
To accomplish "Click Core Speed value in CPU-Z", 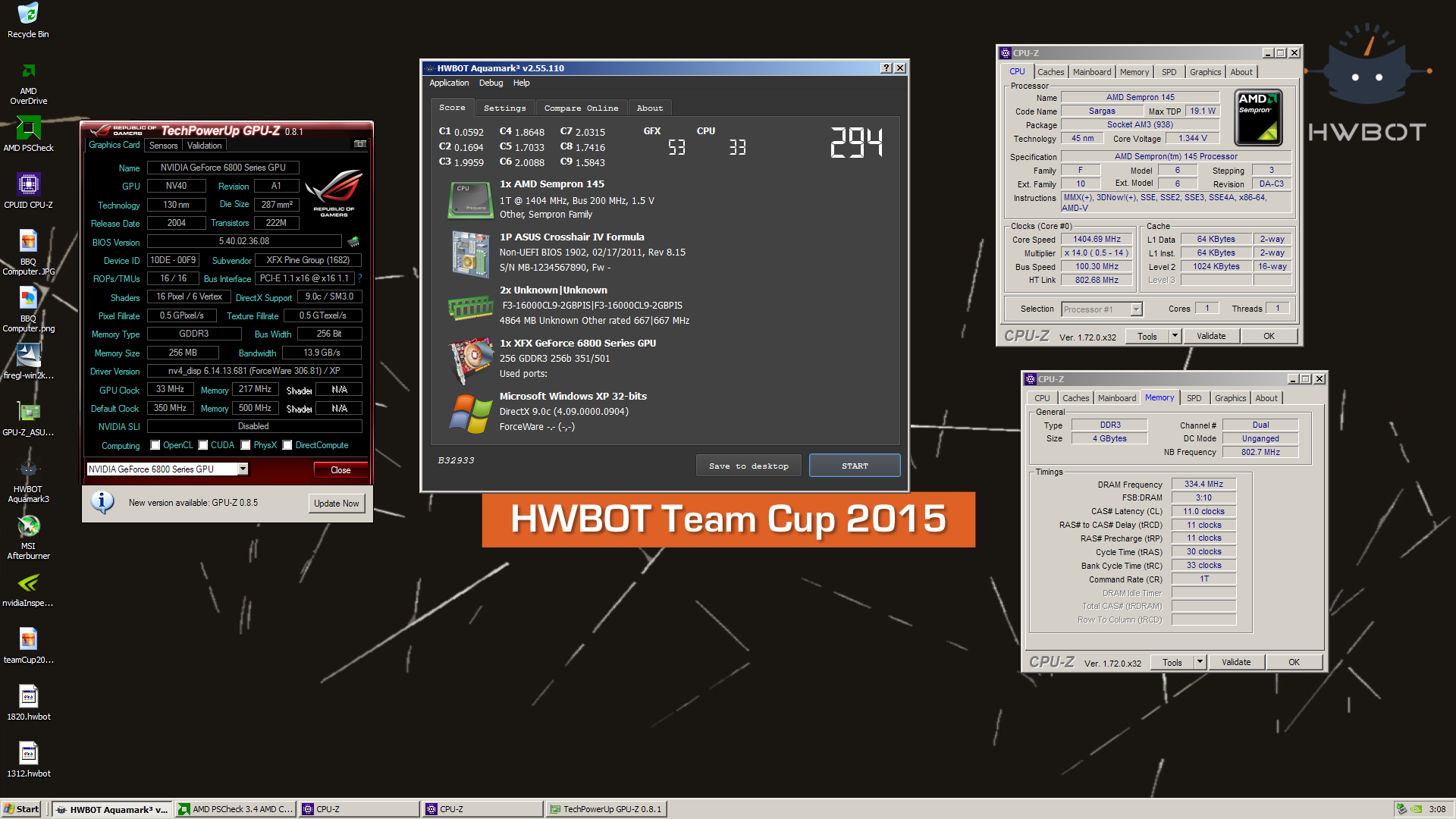I will pyautogui.click(x=1097, y=239).
